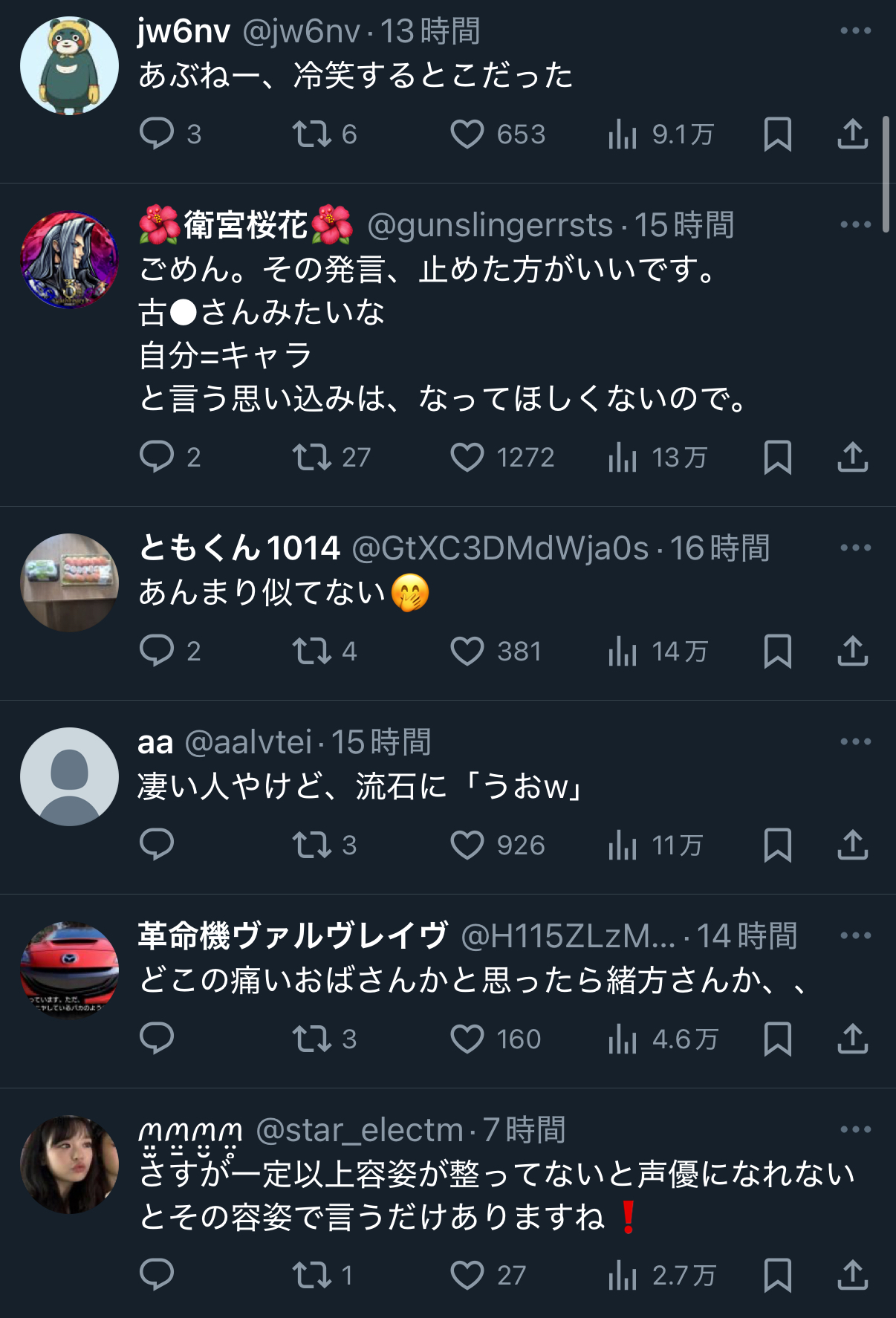Screen dimensions: 896x1318
Task: Click the vertical scrollbar thumb
Action: [x=886, y=175]
